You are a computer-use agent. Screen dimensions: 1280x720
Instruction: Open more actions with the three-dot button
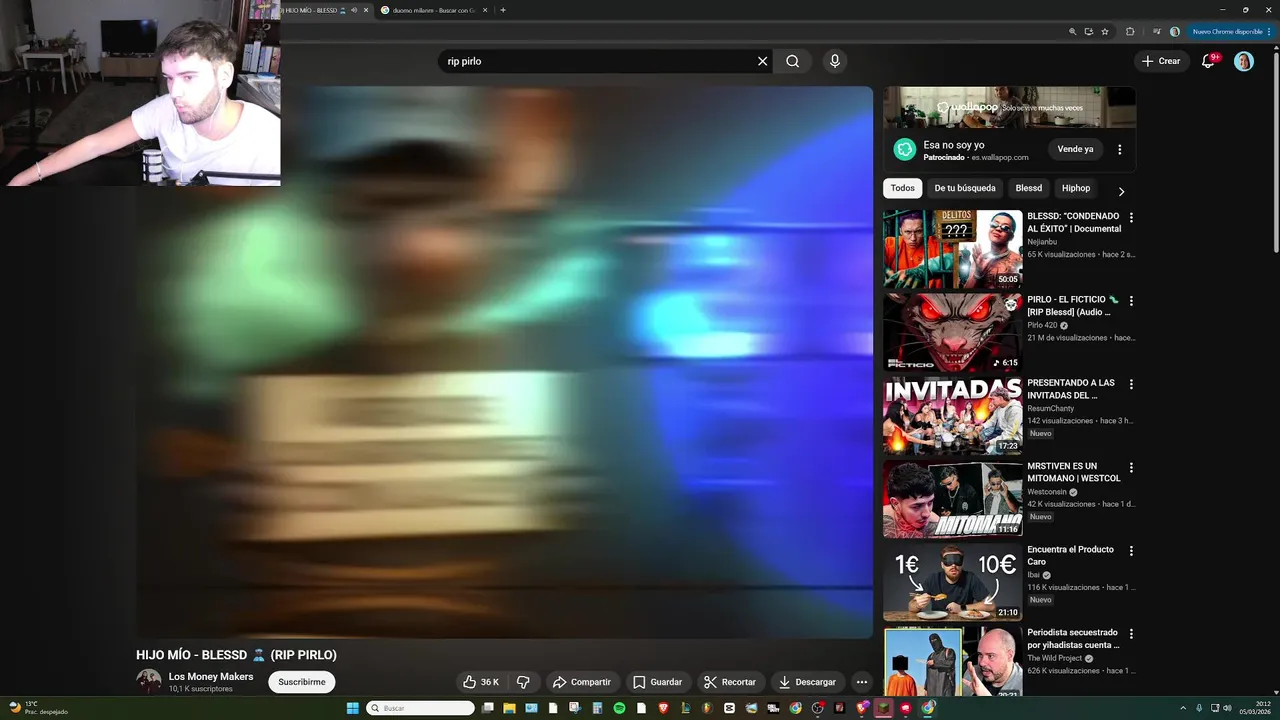[x=862, y=682]
